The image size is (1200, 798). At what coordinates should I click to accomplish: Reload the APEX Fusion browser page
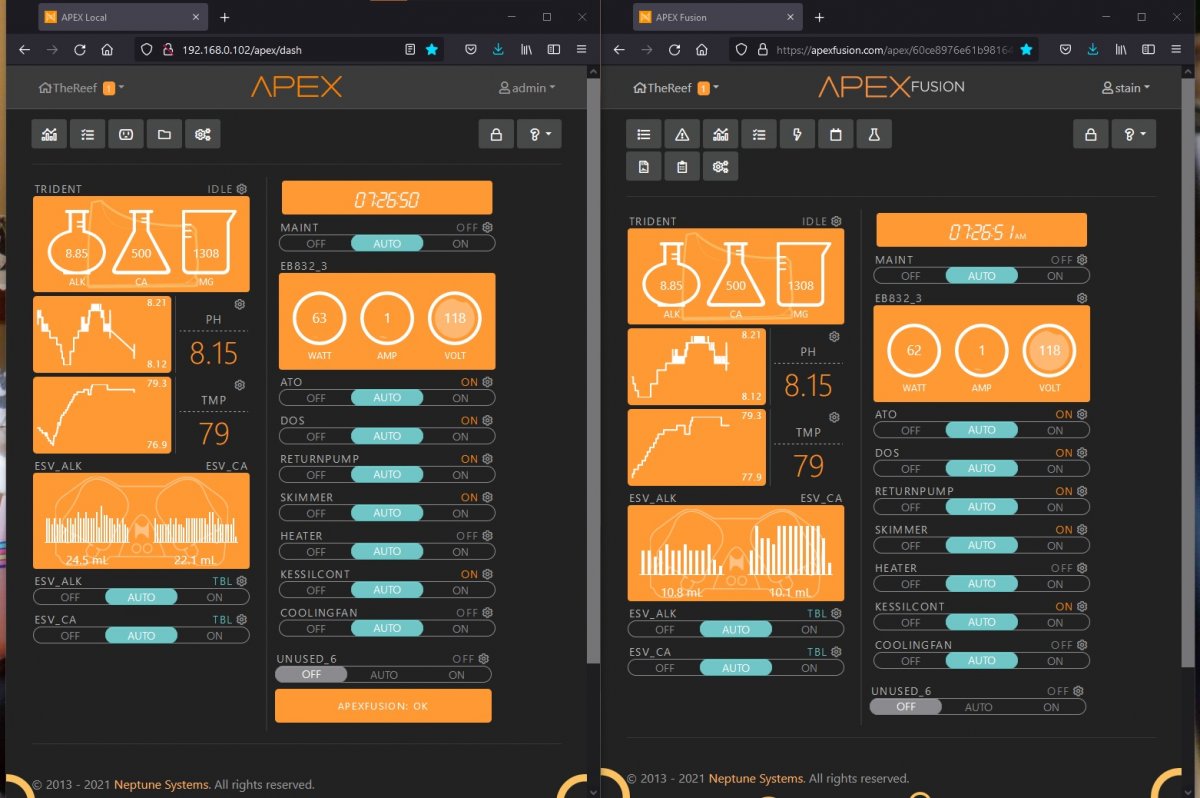click(674, 49)
